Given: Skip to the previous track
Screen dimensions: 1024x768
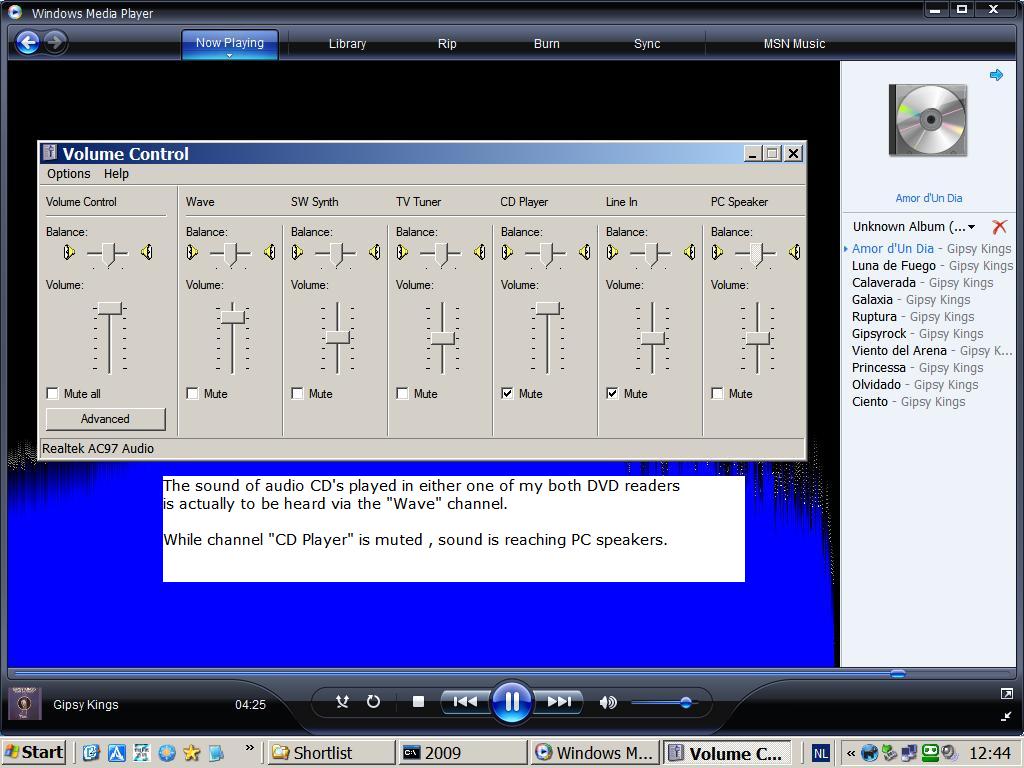Looking at the screenshot, I should tap(465, 701).
